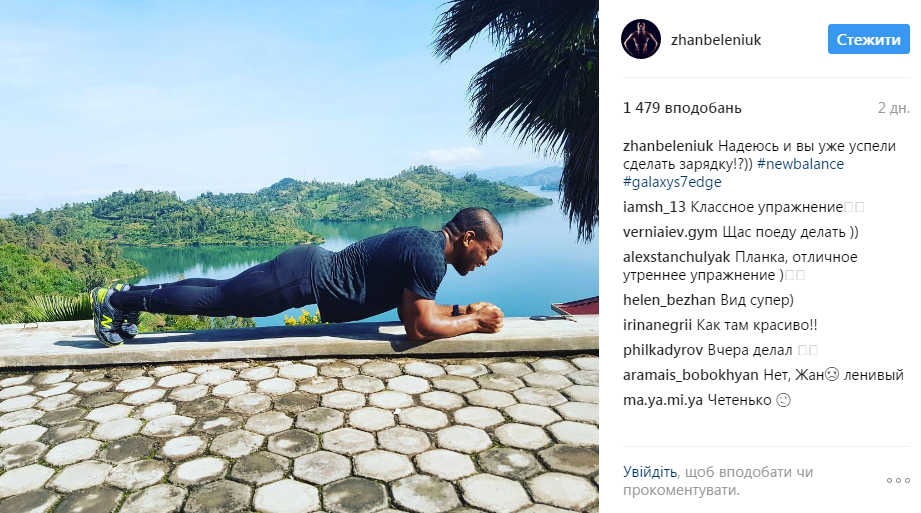Click the plank exercise photo
Screen dimensions: 921x513
click(299, 256)
